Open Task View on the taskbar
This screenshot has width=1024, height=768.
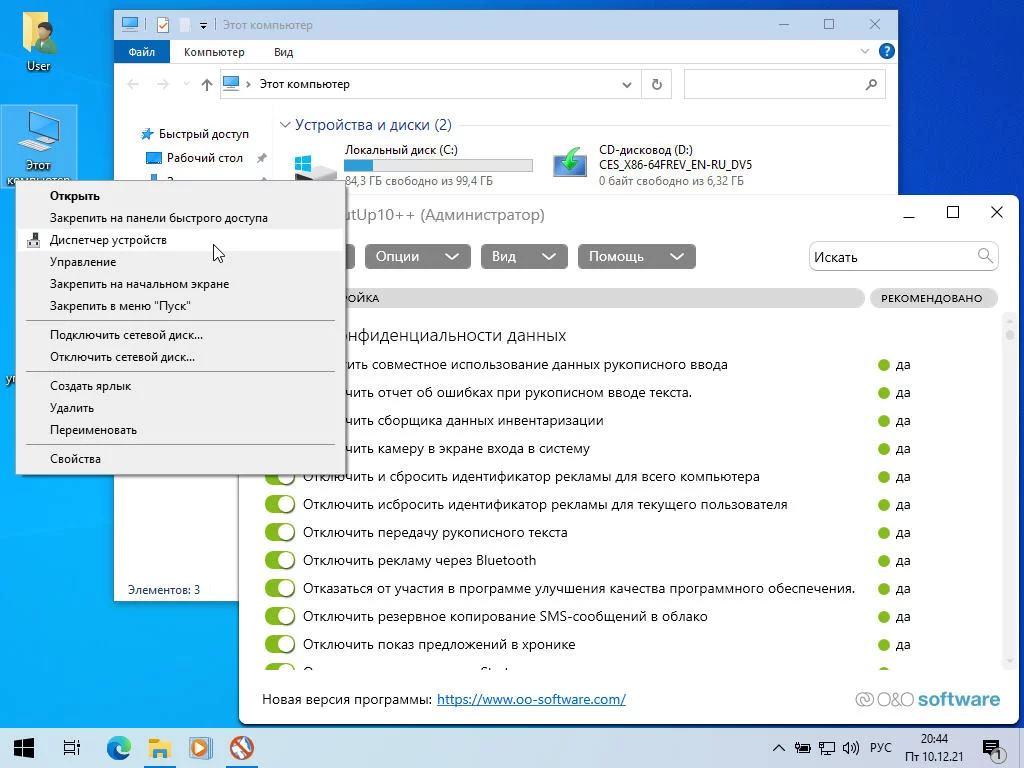pyautogui.click(x=72, y=747)
